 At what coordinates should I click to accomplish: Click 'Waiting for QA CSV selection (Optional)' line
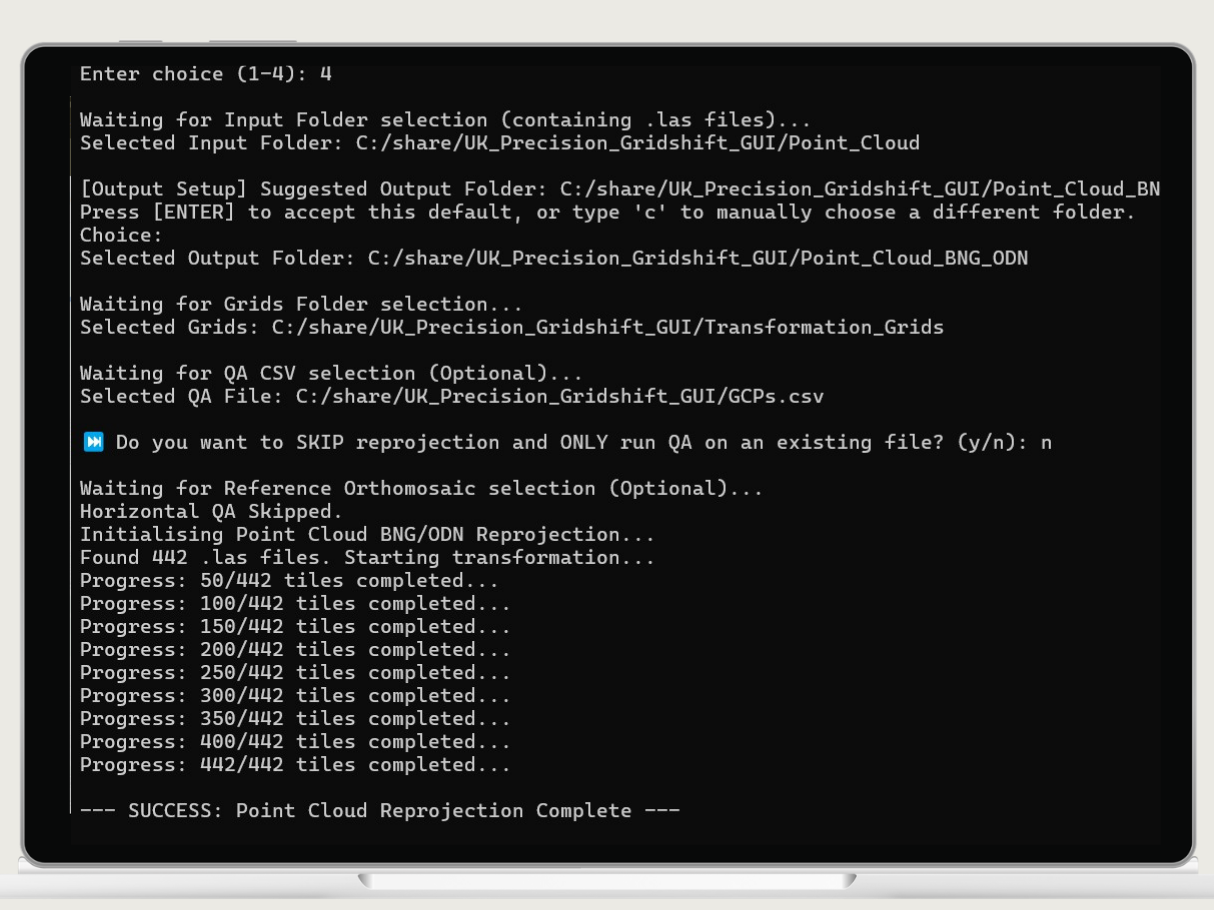(331, 373)
